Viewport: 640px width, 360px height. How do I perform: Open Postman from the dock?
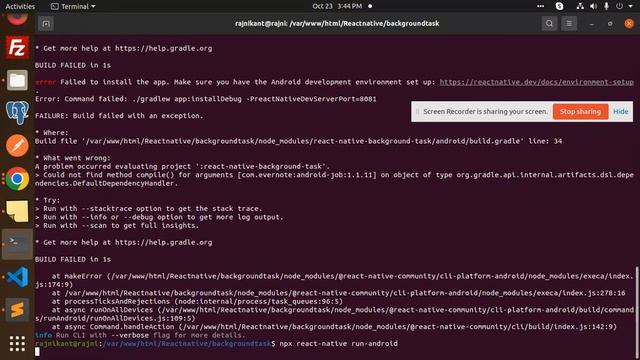pos(17,146)
